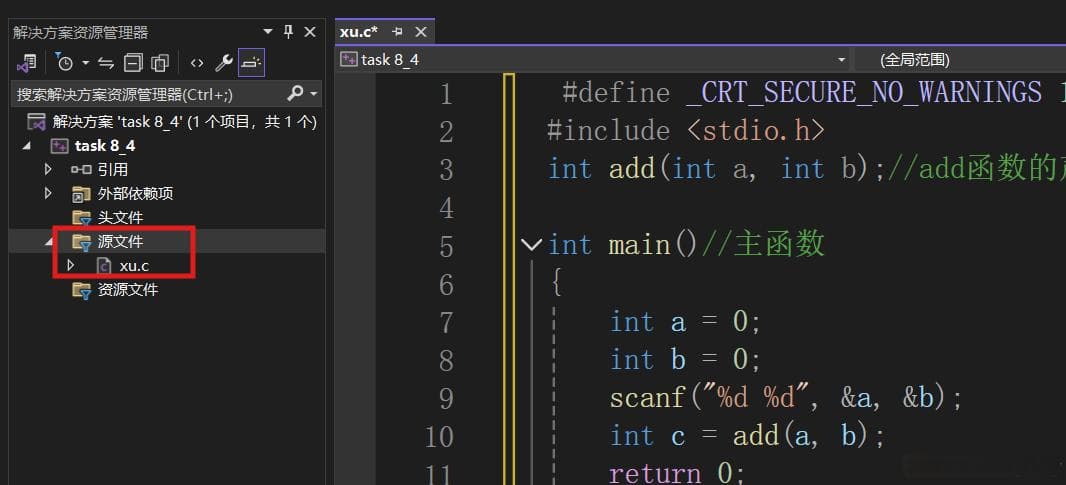Image resolution: width=1066 pixels, height=485 pixels.
Task: Click the _CRT_SECURE_NO_WARNINGS macro text
Action: 864,93
